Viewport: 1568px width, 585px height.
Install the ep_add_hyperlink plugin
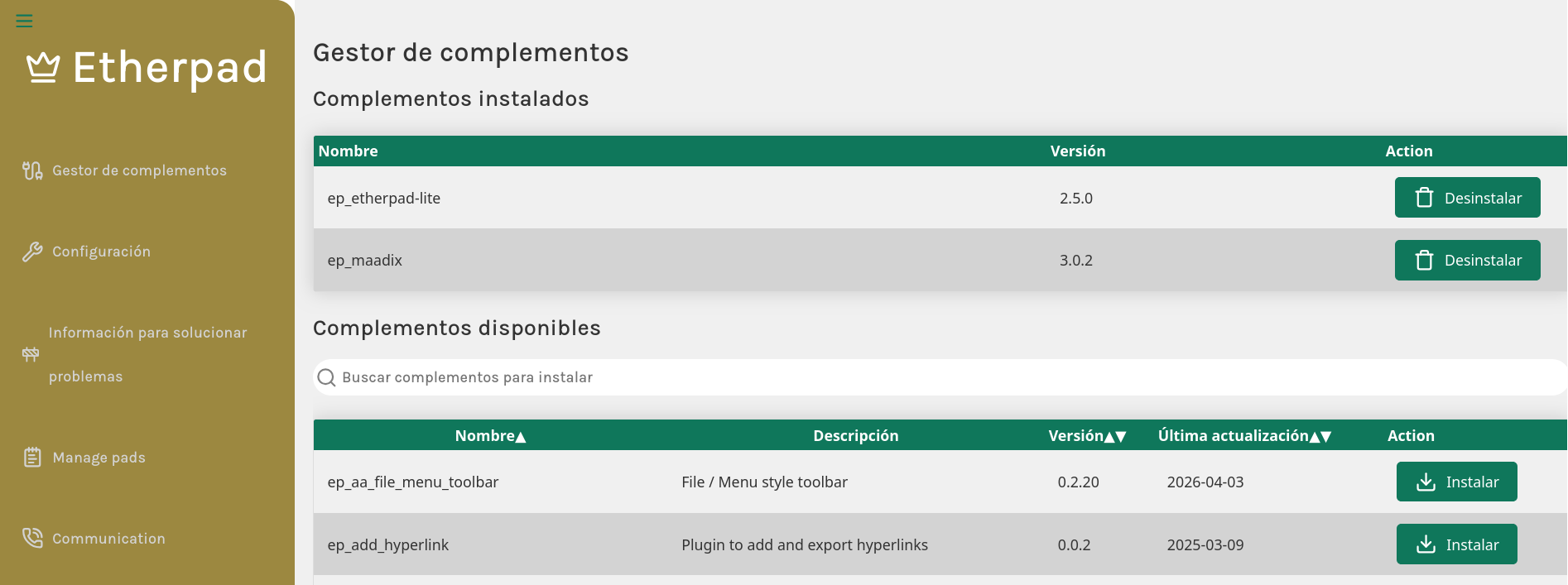[1456, 544]
